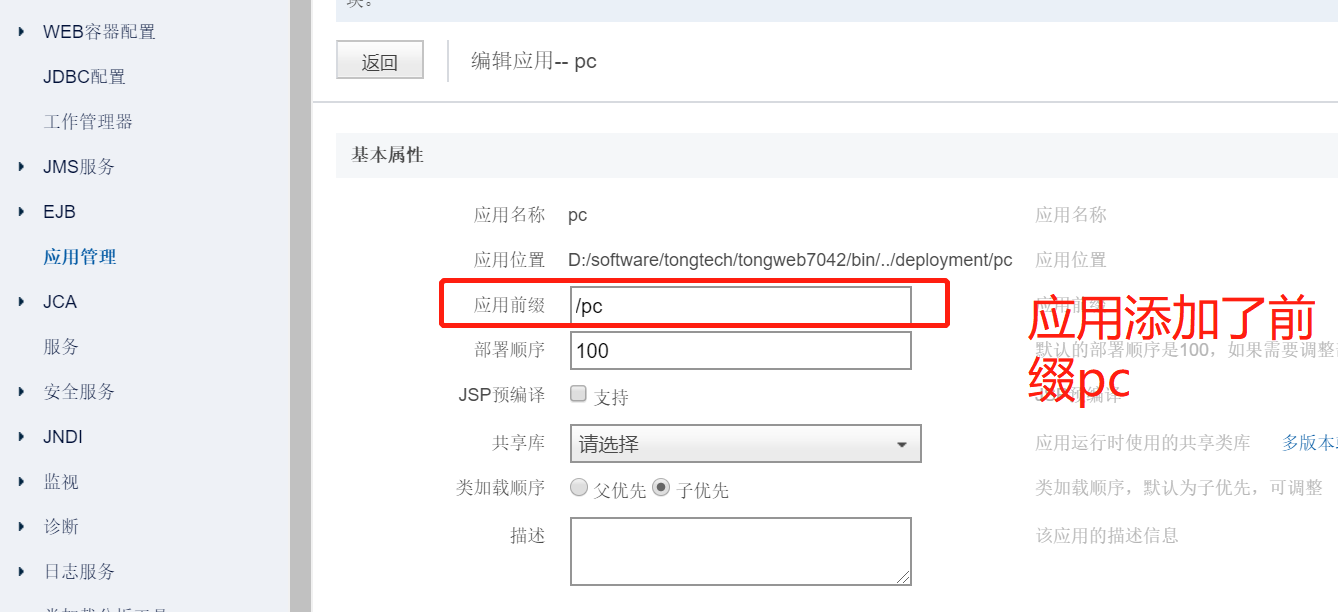This screenshot has height=612, width=1338.
Task: Click the 应用前缀 input containing /pc
Action: coord(740,305)
